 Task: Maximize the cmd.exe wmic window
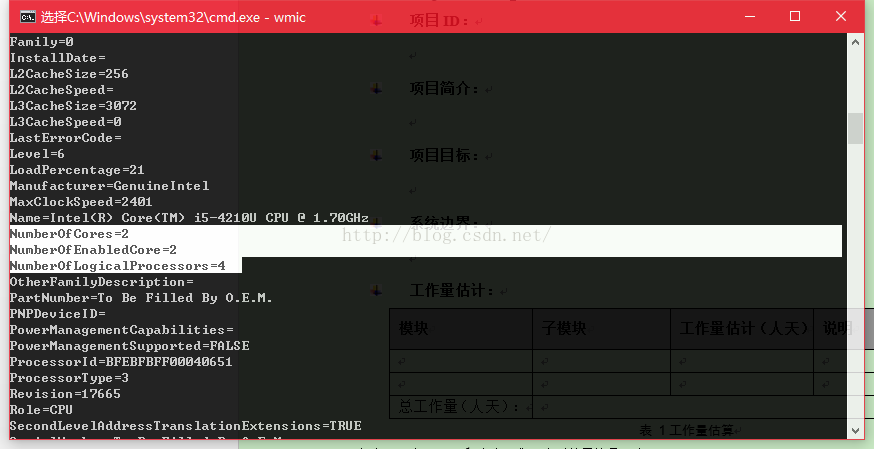(795, 17)
